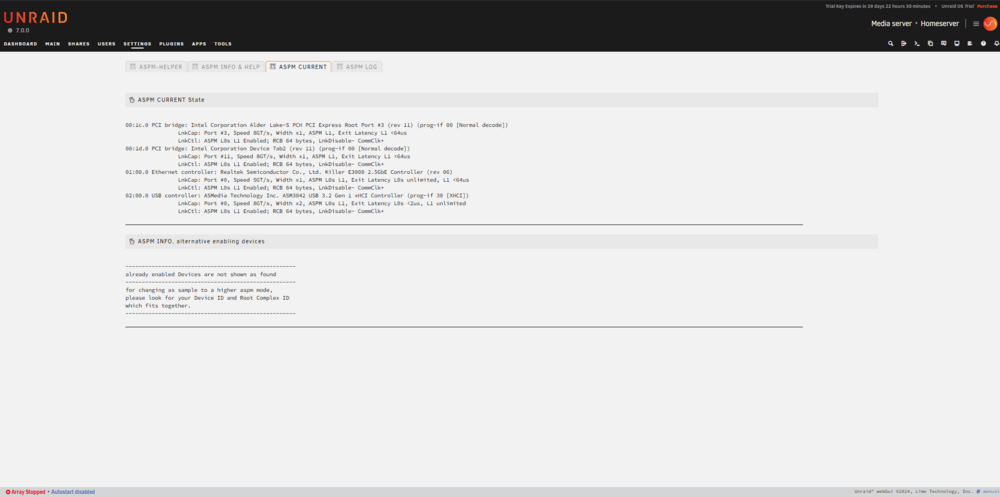Click the Array Stopped status text
Viewport: 1000px width, 497px height.
point(29,492)
